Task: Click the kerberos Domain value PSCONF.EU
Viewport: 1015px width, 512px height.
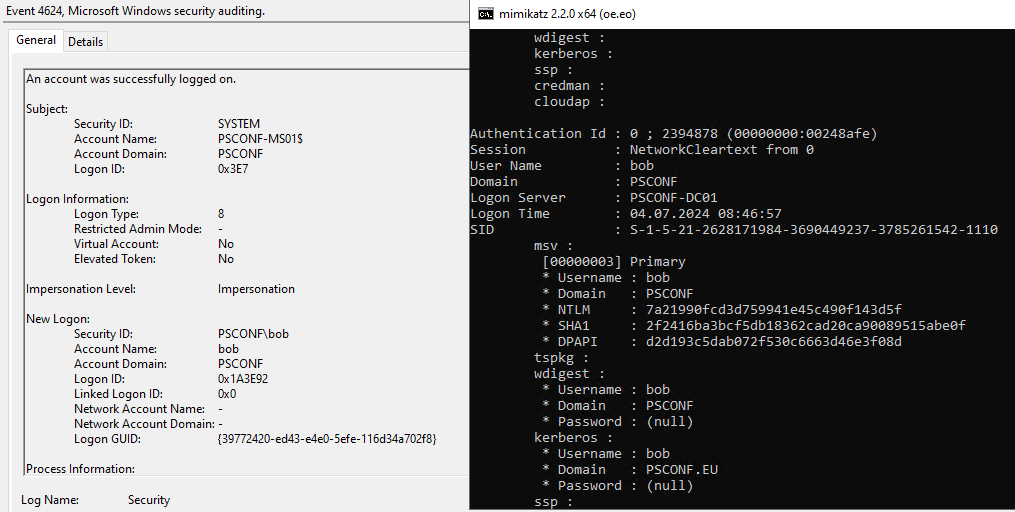Action: click(x=682, y=469)
